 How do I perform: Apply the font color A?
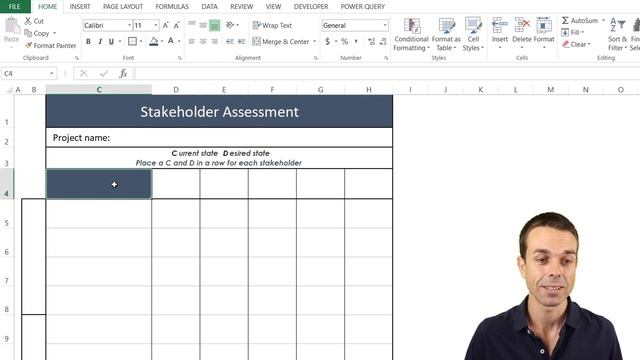[x=171, y=41]
